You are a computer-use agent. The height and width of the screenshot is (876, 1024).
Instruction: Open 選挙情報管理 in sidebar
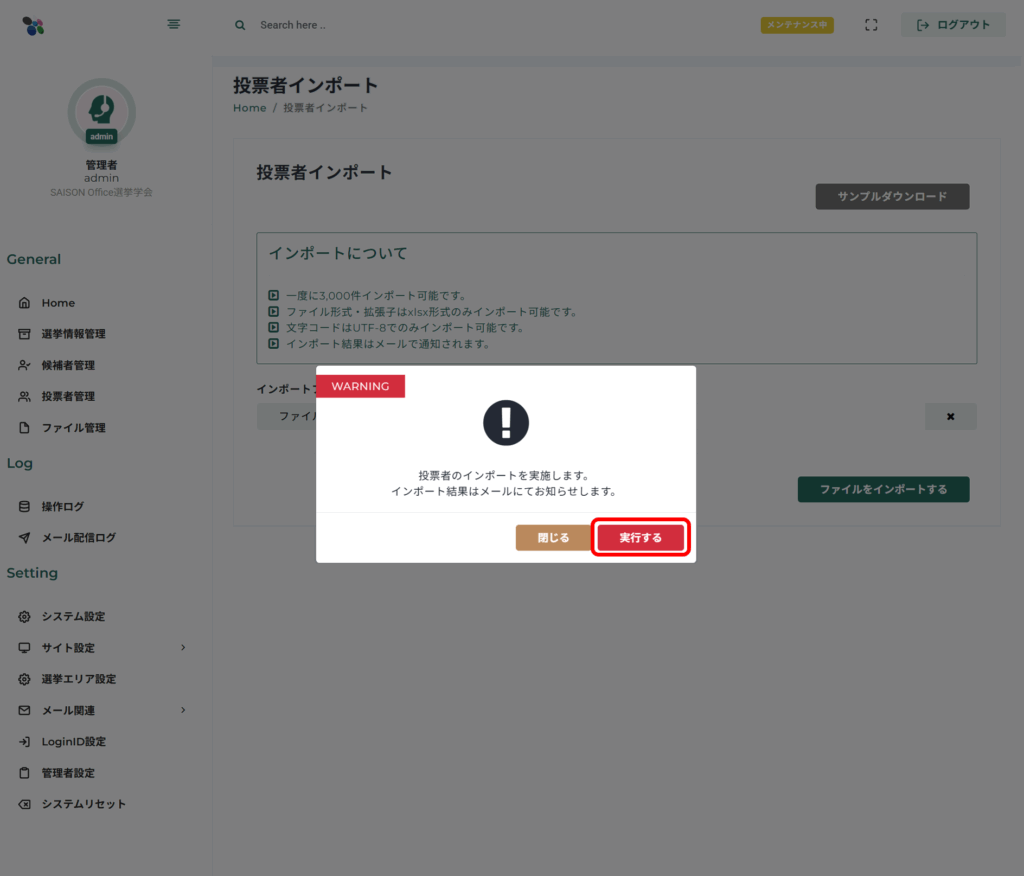pyautogui.click(x=73, y=334)
